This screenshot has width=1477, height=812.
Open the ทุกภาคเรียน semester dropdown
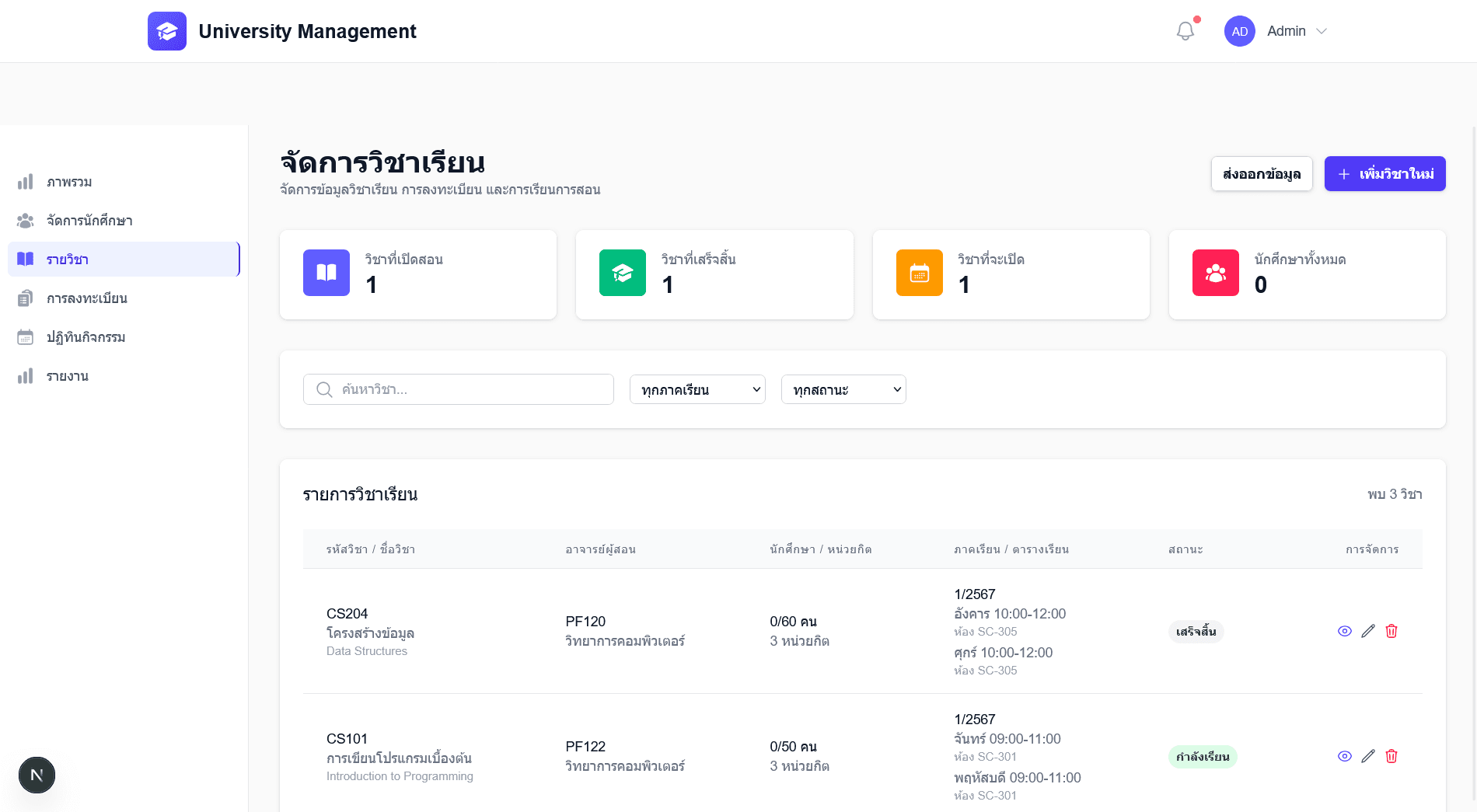point(697,389)
